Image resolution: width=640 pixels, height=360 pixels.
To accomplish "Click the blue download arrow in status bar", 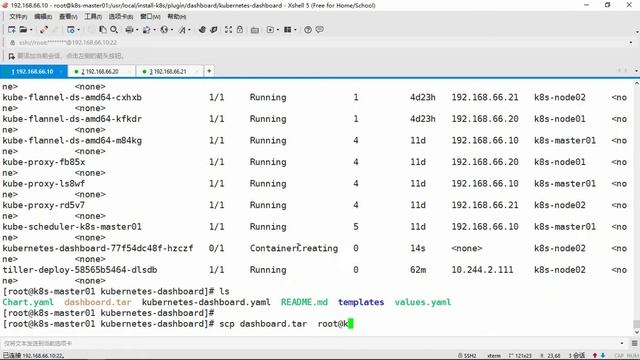I will (603, 356).
